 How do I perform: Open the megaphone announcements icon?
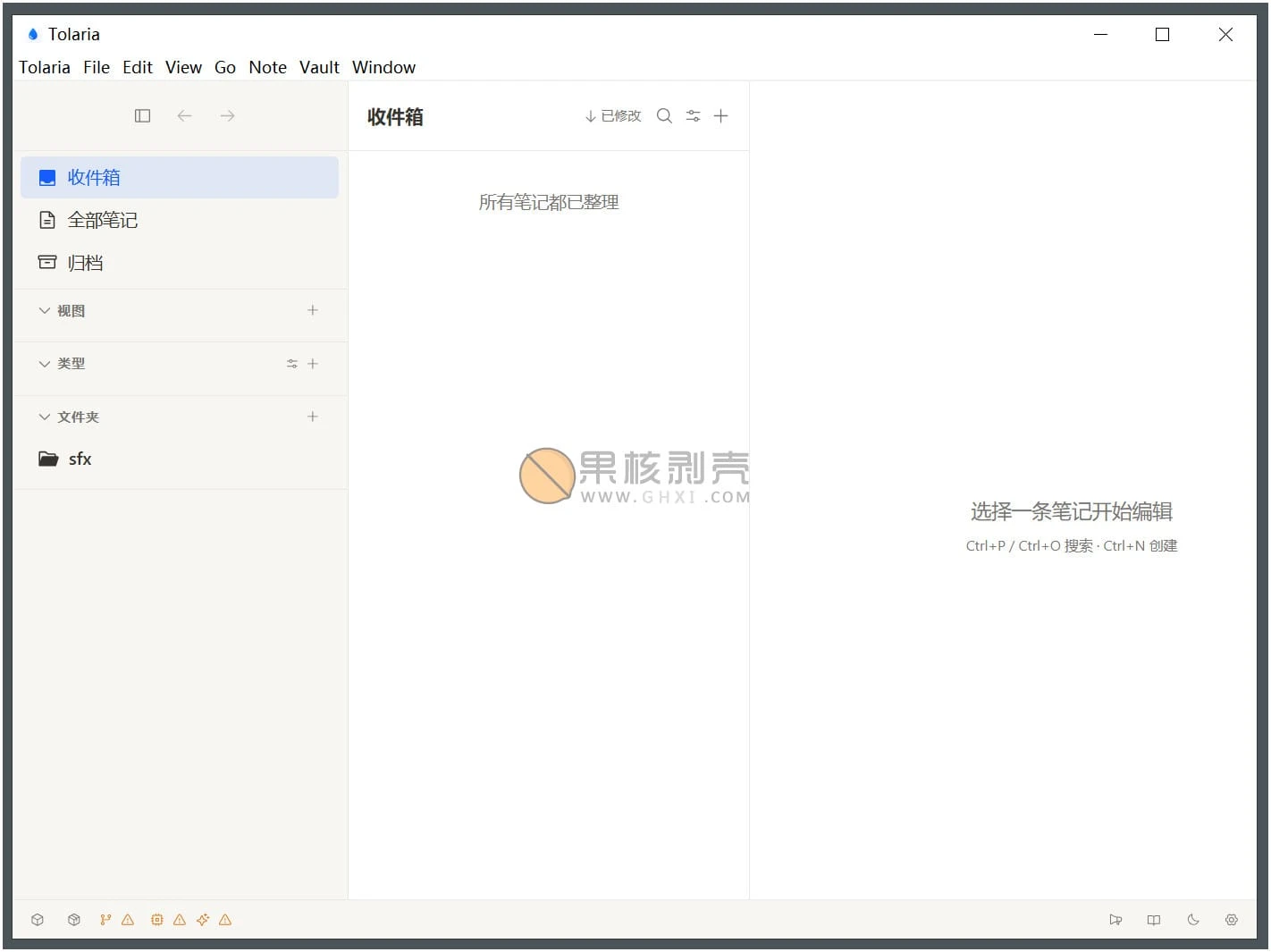coord(1115,920)
